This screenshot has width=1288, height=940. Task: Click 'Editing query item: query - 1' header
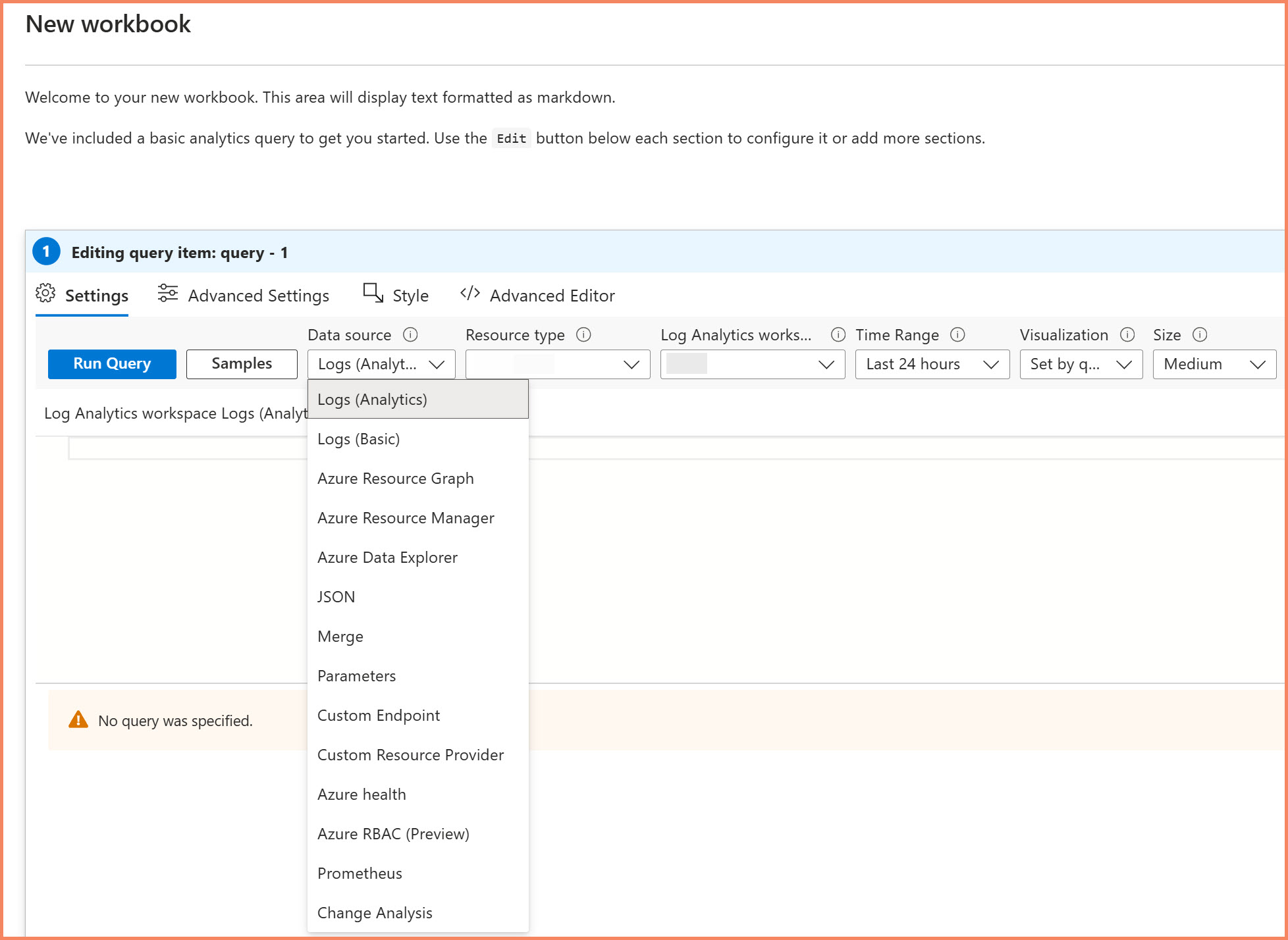pyautogui.click(x=180, y=253)
